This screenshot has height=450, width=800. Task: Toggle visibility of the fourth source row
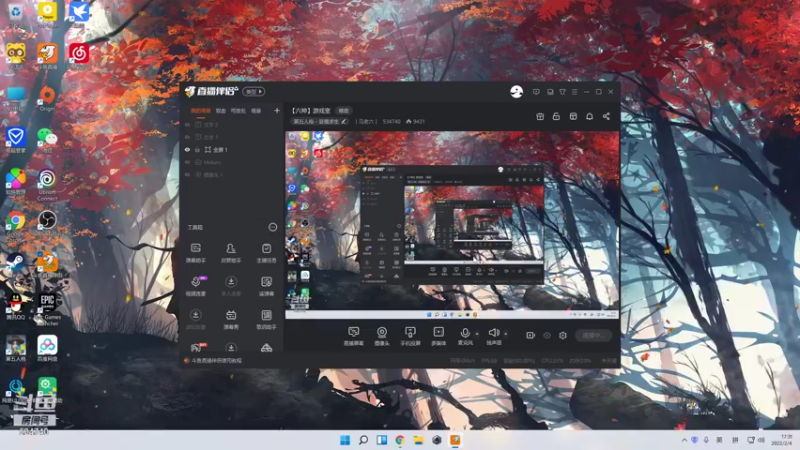coord(187,162)
